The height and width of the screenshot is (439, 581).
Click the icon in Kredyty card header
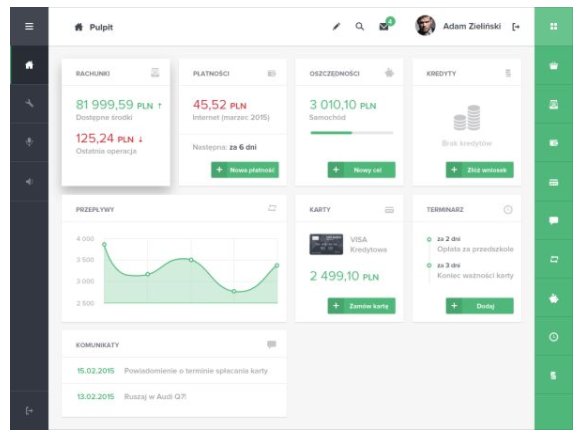[x=508, y=73]
